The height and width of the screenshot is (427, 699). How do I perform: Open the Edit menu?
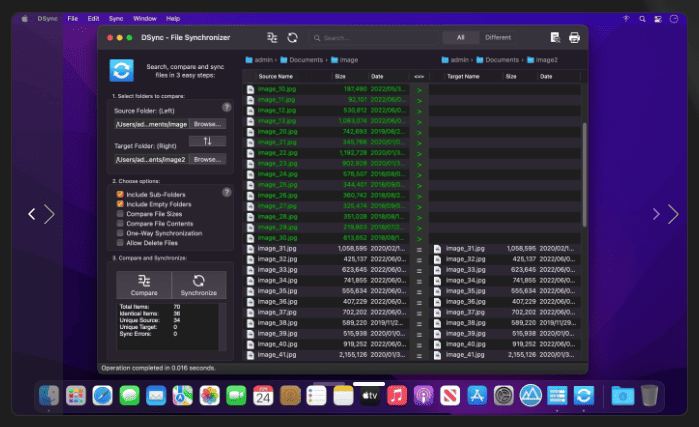[x=93, y=19]
